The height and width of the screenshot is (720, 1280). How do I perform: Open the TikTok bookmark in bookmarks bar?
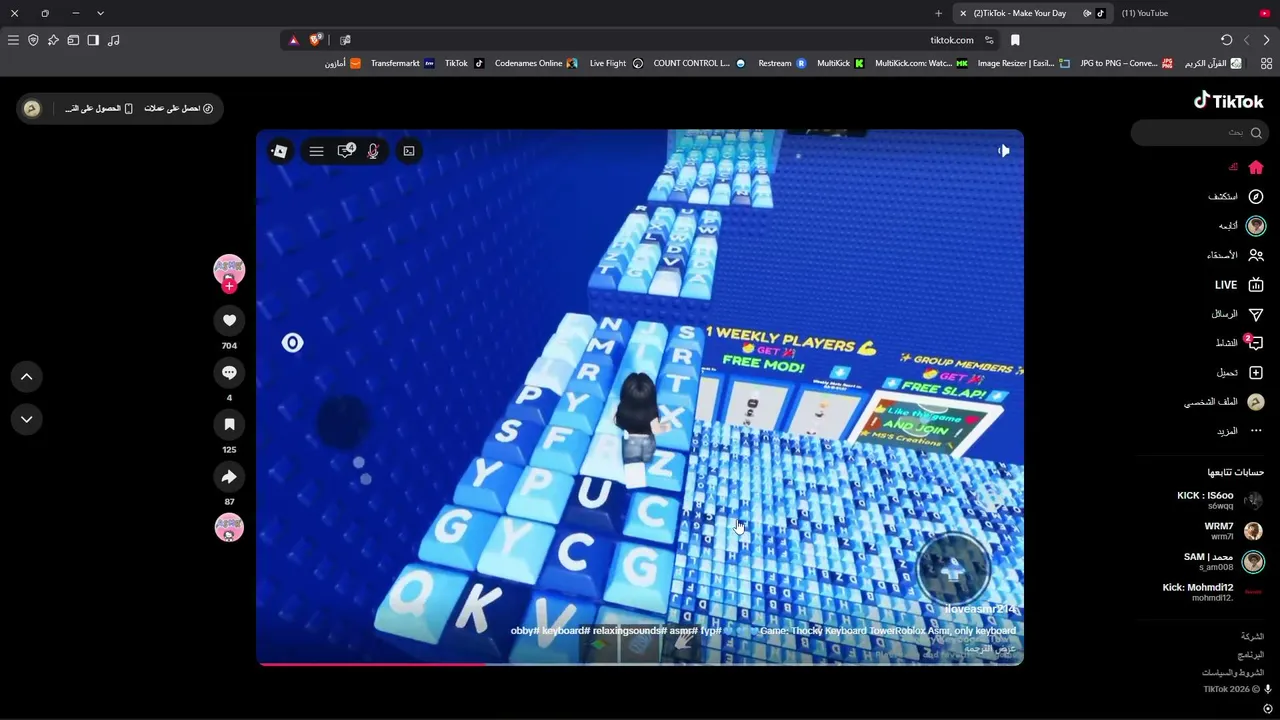[464, 63]
